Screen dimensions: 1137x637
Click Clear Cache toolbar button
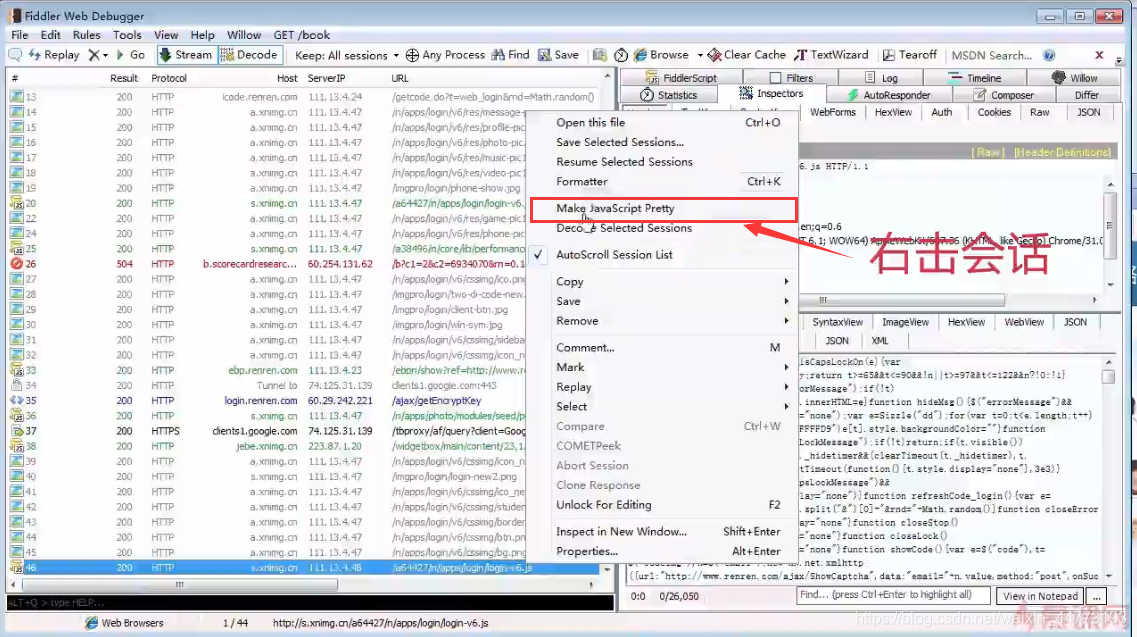pos(747,55)
